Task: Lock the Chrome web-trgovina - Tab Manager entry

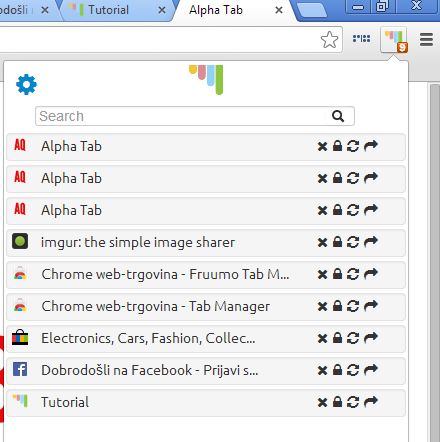Action: click(337, 306)
